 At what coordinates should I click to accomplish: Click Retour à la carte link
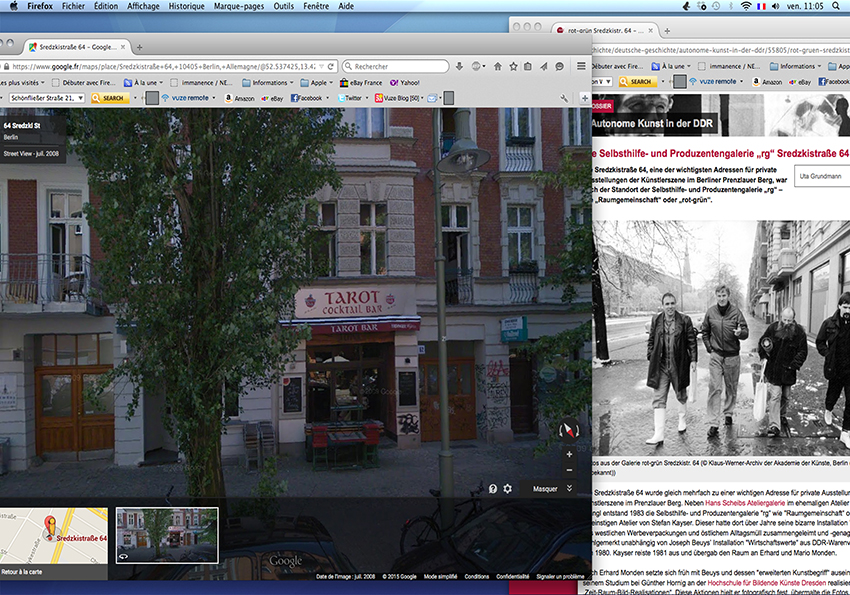click(x=22, y=572)
